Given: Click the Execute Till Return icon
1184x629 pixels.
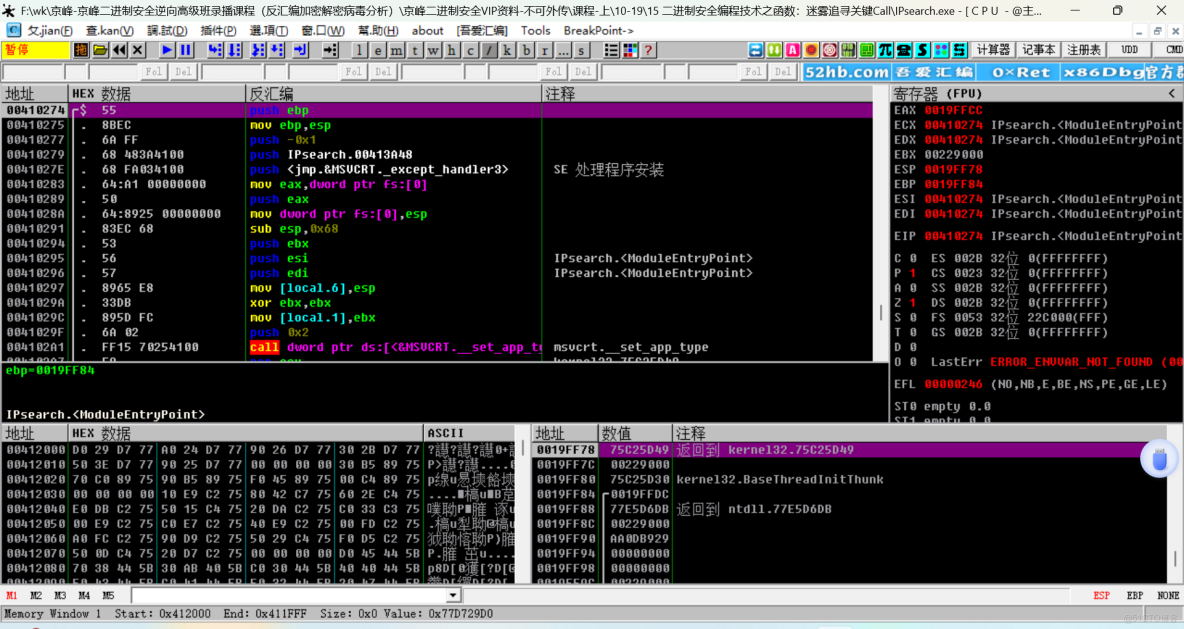Looking at the screenshot, I should coord(301,51).
